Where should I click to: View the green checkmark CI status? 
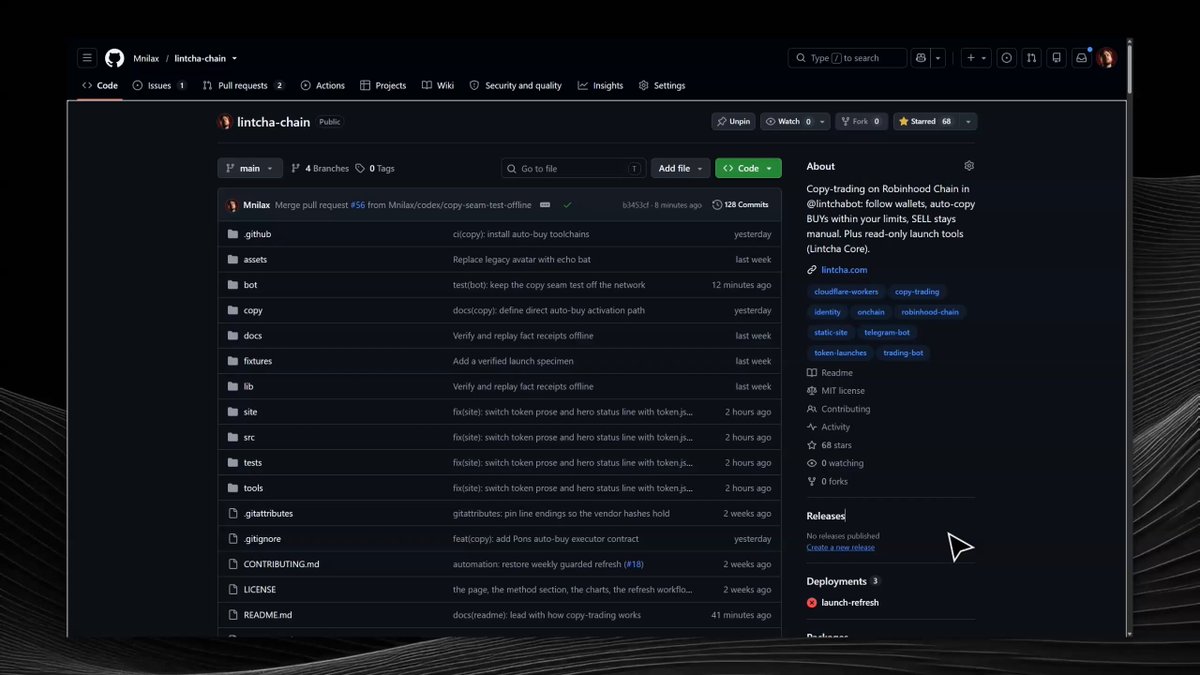(567, 205)
